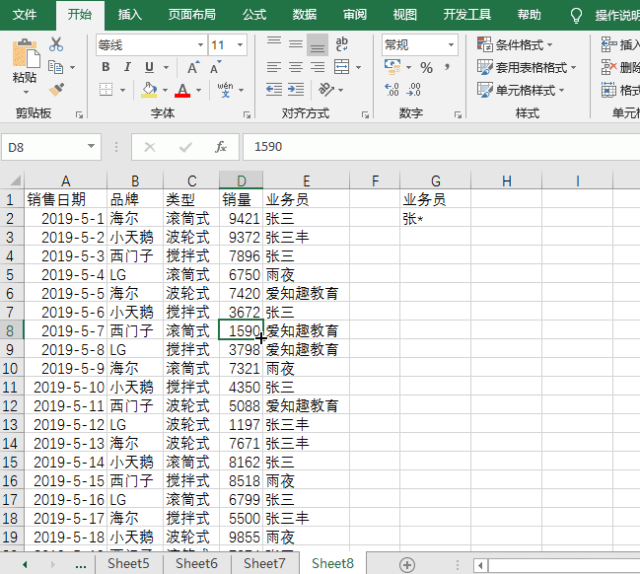Open alignment settings dialog launcher

365,115
